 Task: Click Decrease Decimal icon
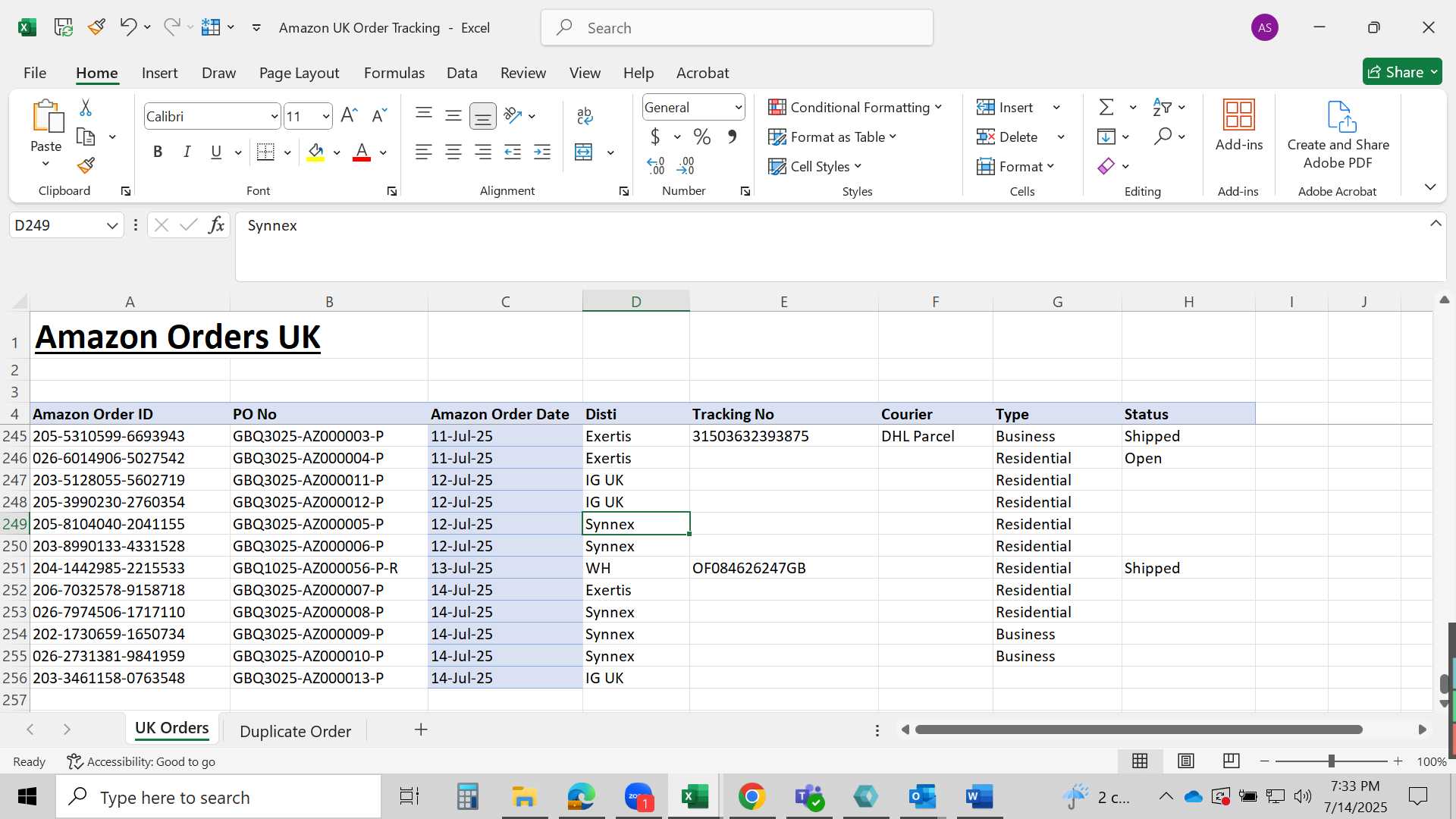click(x=686, y=165)
